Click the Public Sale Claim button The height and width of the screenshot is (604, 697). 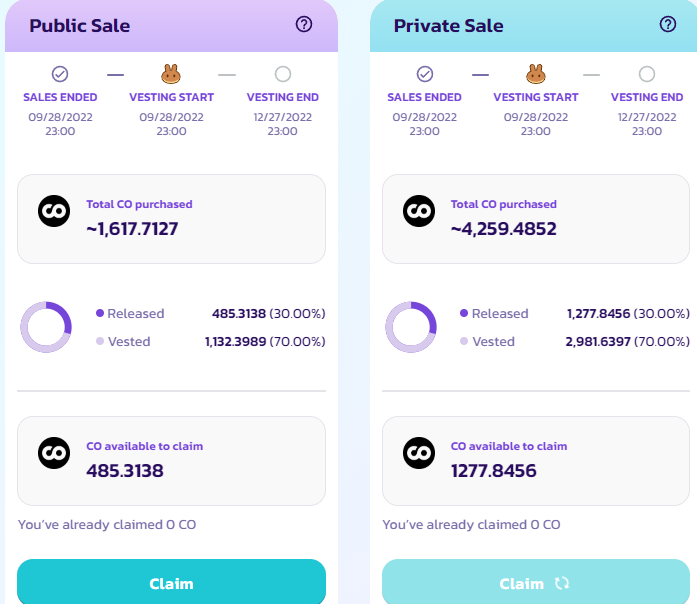pos(171,583)
